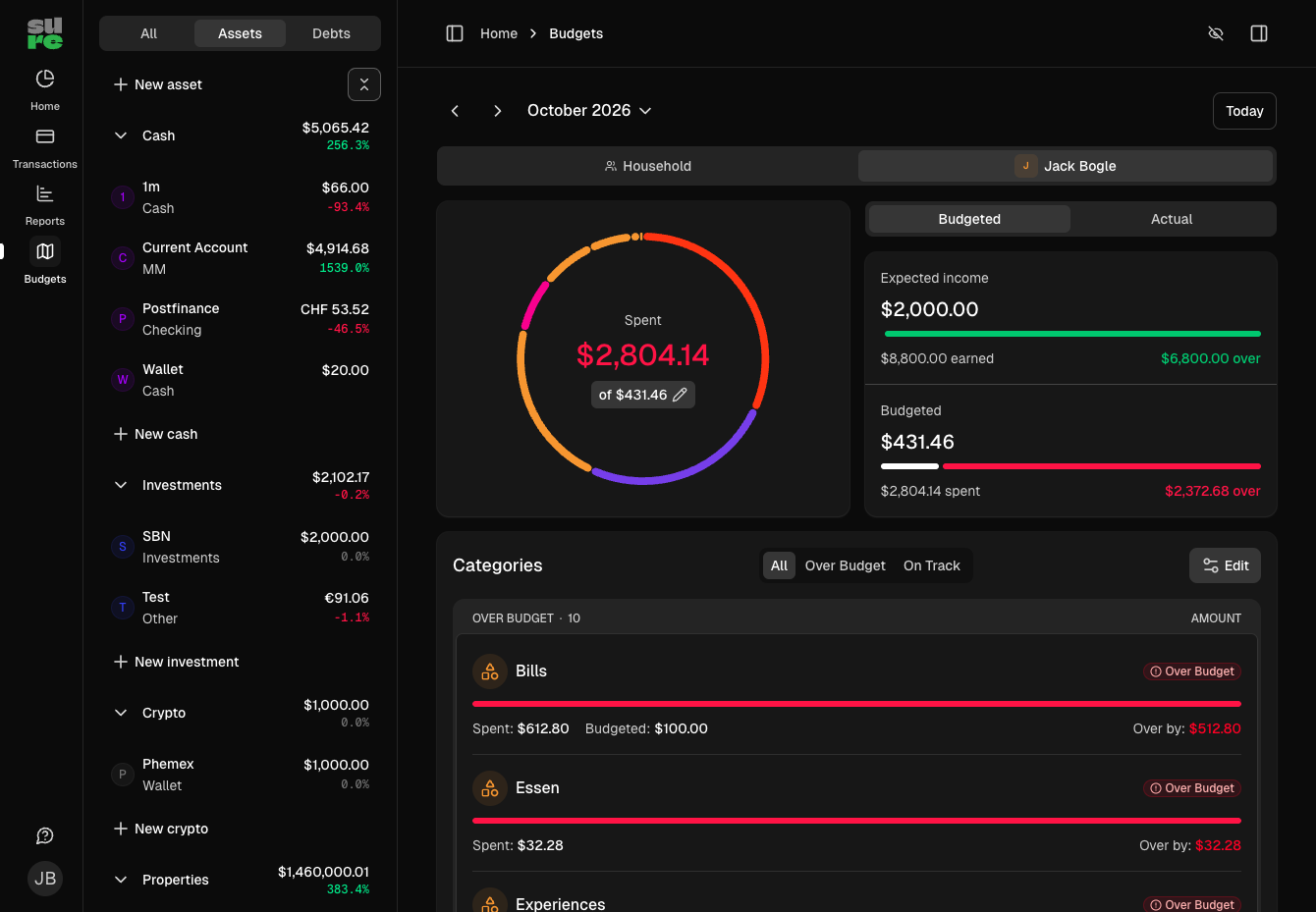
Task: Click the Current Account avatar icon
Action: (123, 258)
